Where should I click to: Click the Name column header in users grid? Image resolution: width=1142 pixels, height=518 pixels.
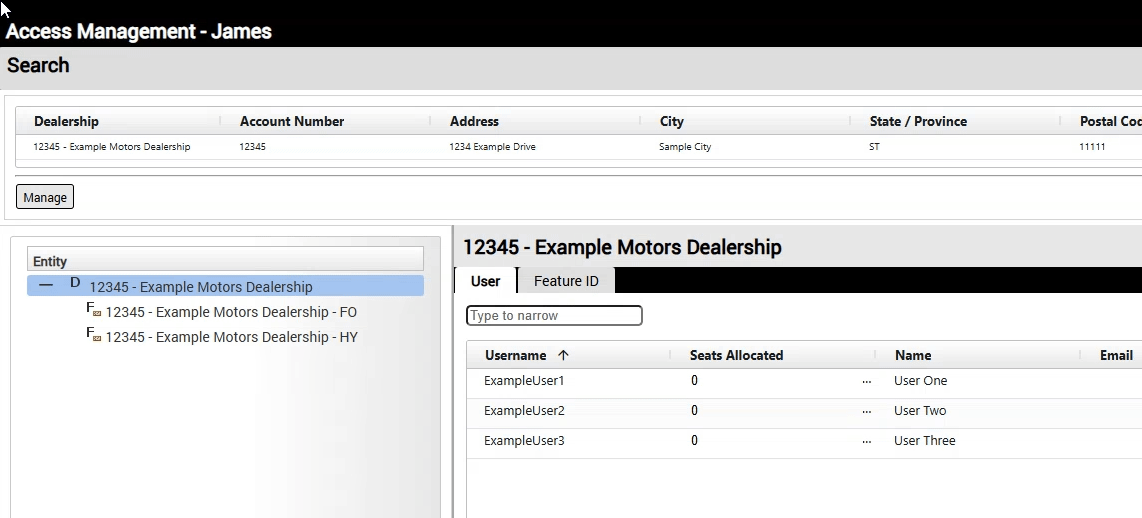tap(912, 355)
